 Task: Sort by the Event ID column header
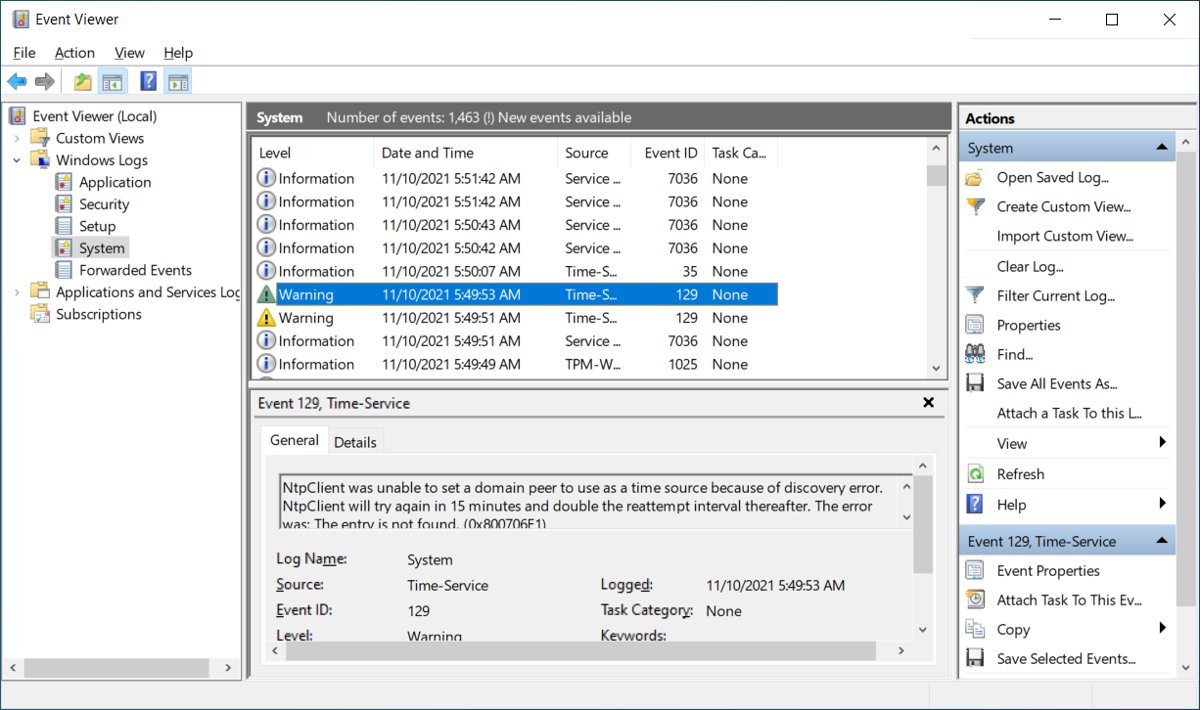(667, 153)
